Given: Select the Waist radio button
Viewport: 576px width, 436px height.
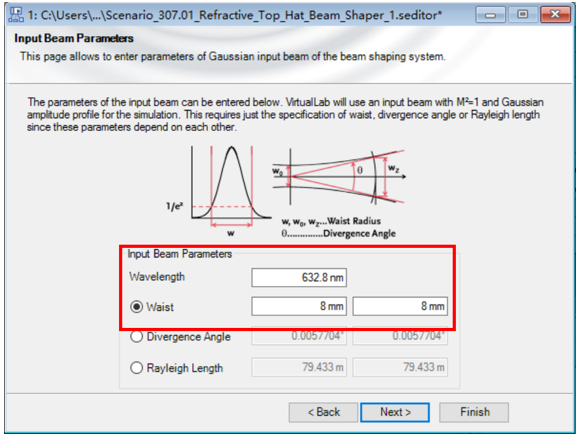Looking at the screenshot, I should [x=136, y=306].
